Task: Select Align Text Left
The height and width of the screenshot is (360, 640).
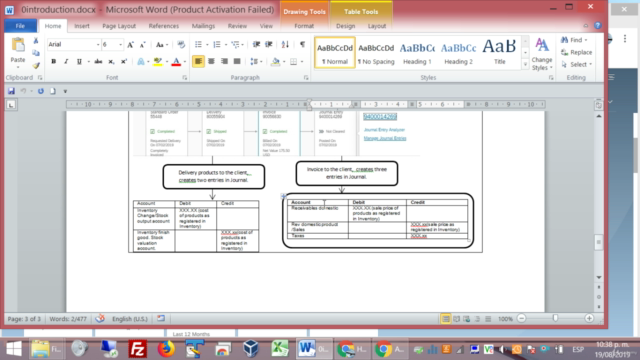Action: (198, 62)
